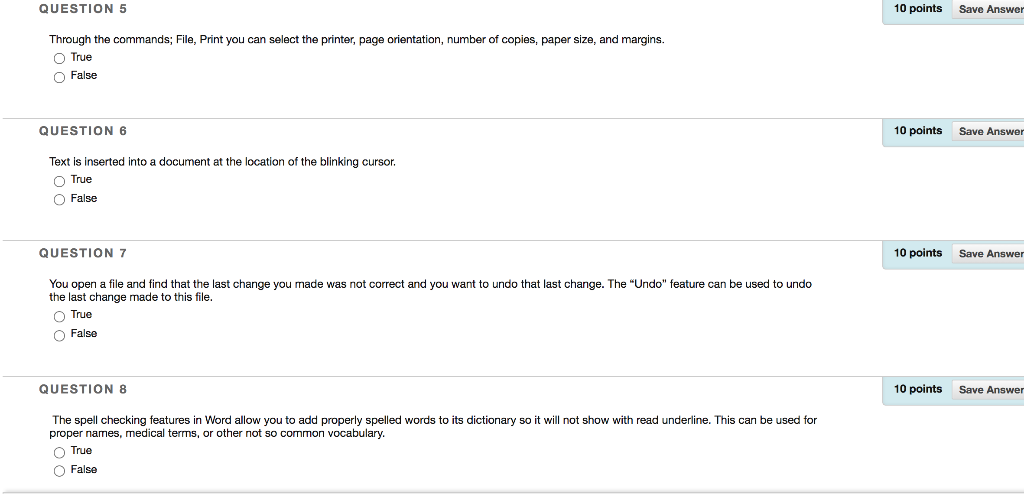Click the Question 6 heading
The height and width of the screenshot is (494, 1024).
pos(83,131)
